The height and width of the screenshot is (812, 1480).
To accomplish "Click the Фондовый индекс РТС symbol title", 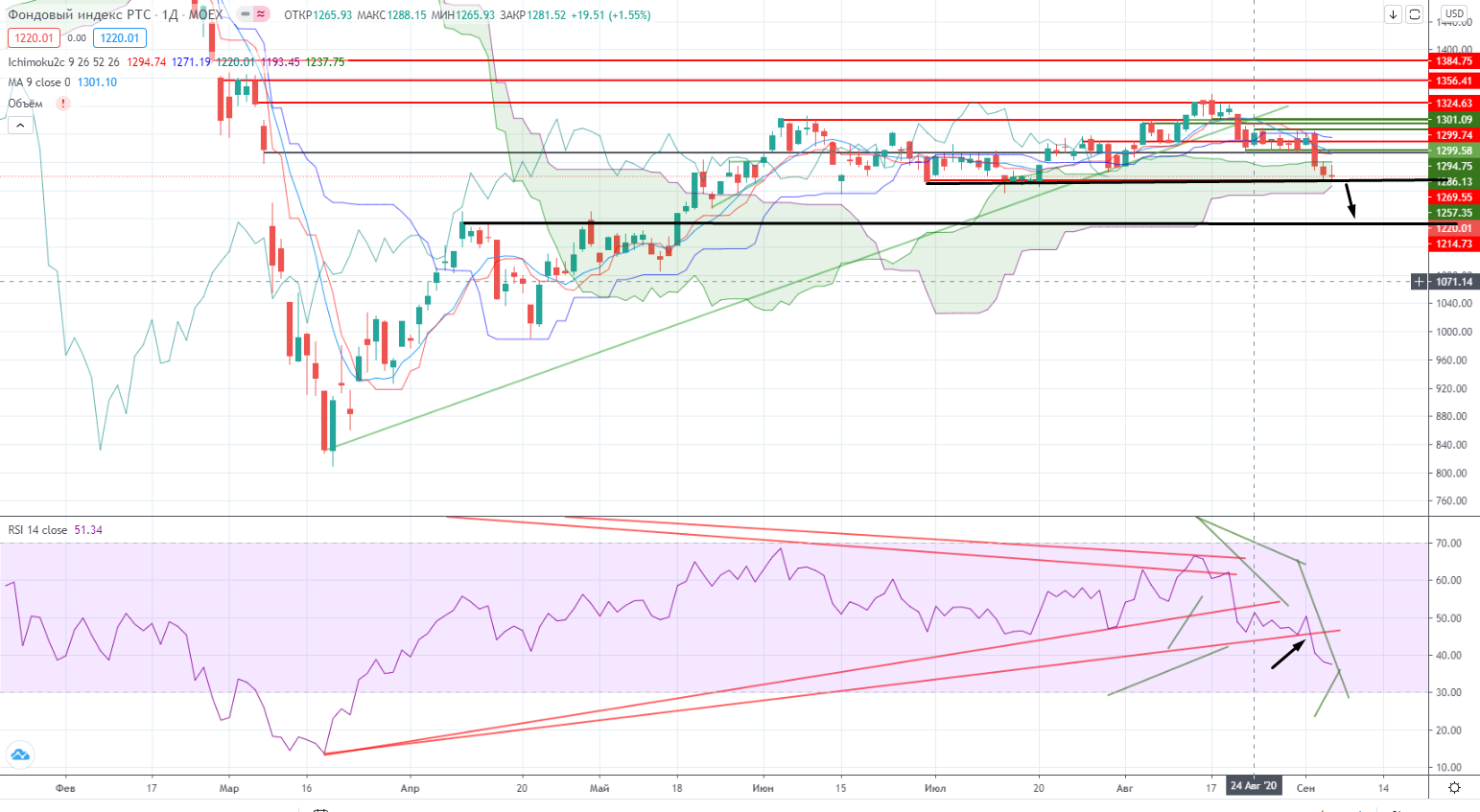I will tap(79, 14).
